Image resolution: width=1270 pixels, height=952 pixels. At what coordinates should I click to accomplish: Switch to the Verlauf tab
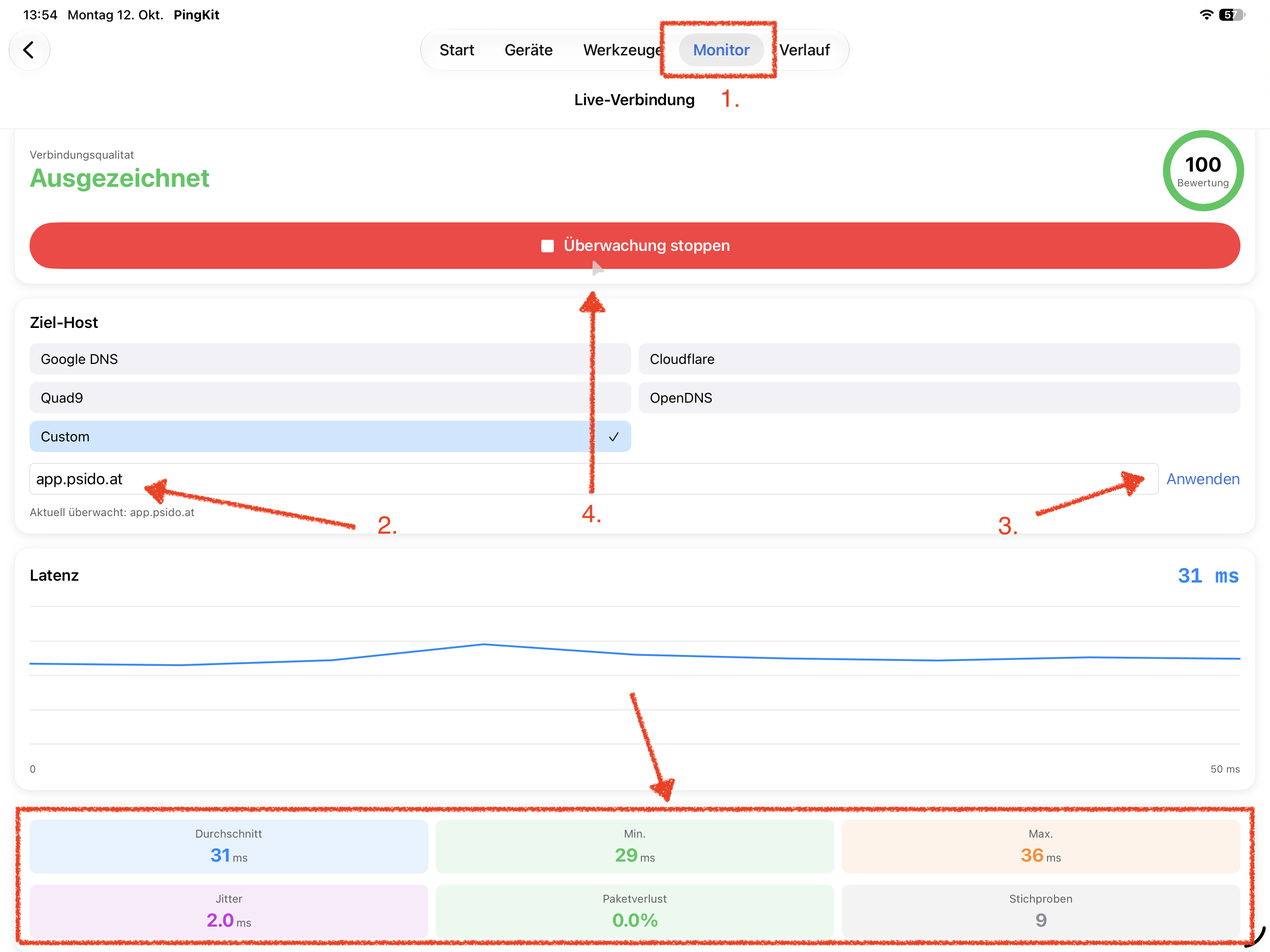(804, 50)
